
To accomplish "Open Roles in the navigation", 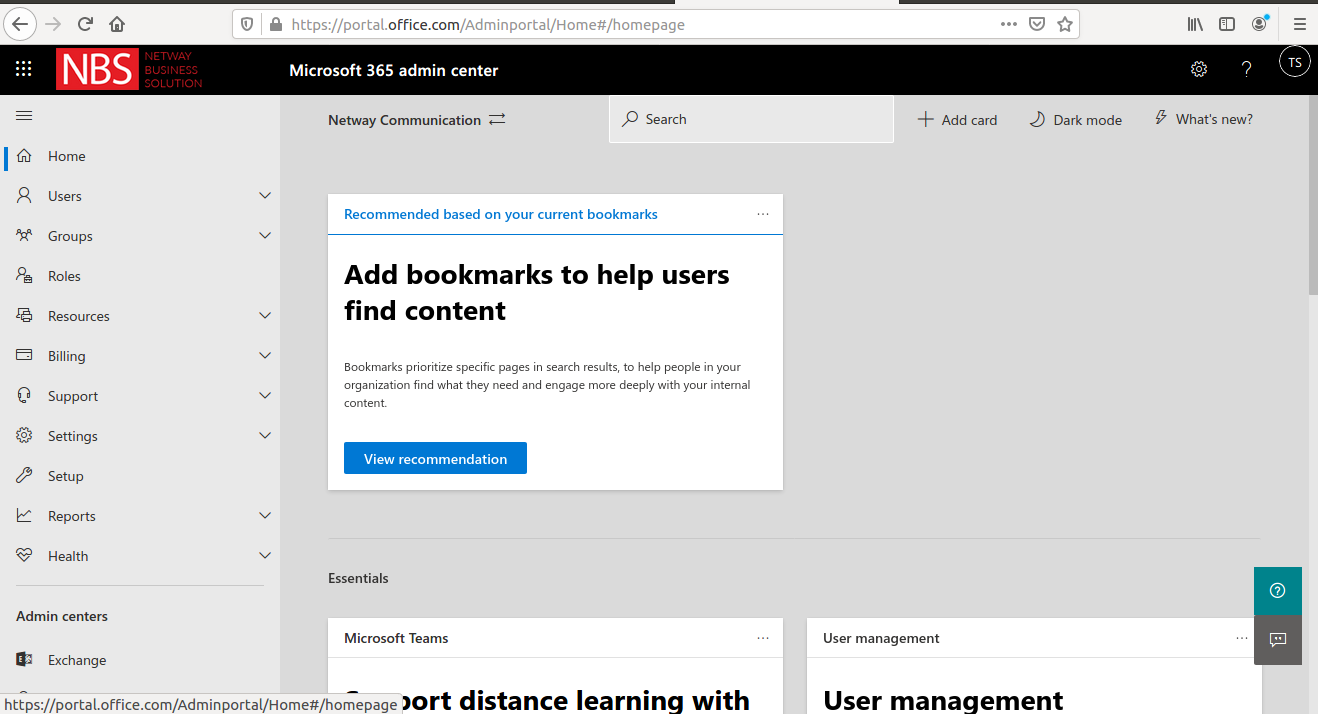I will pos(64,276).
